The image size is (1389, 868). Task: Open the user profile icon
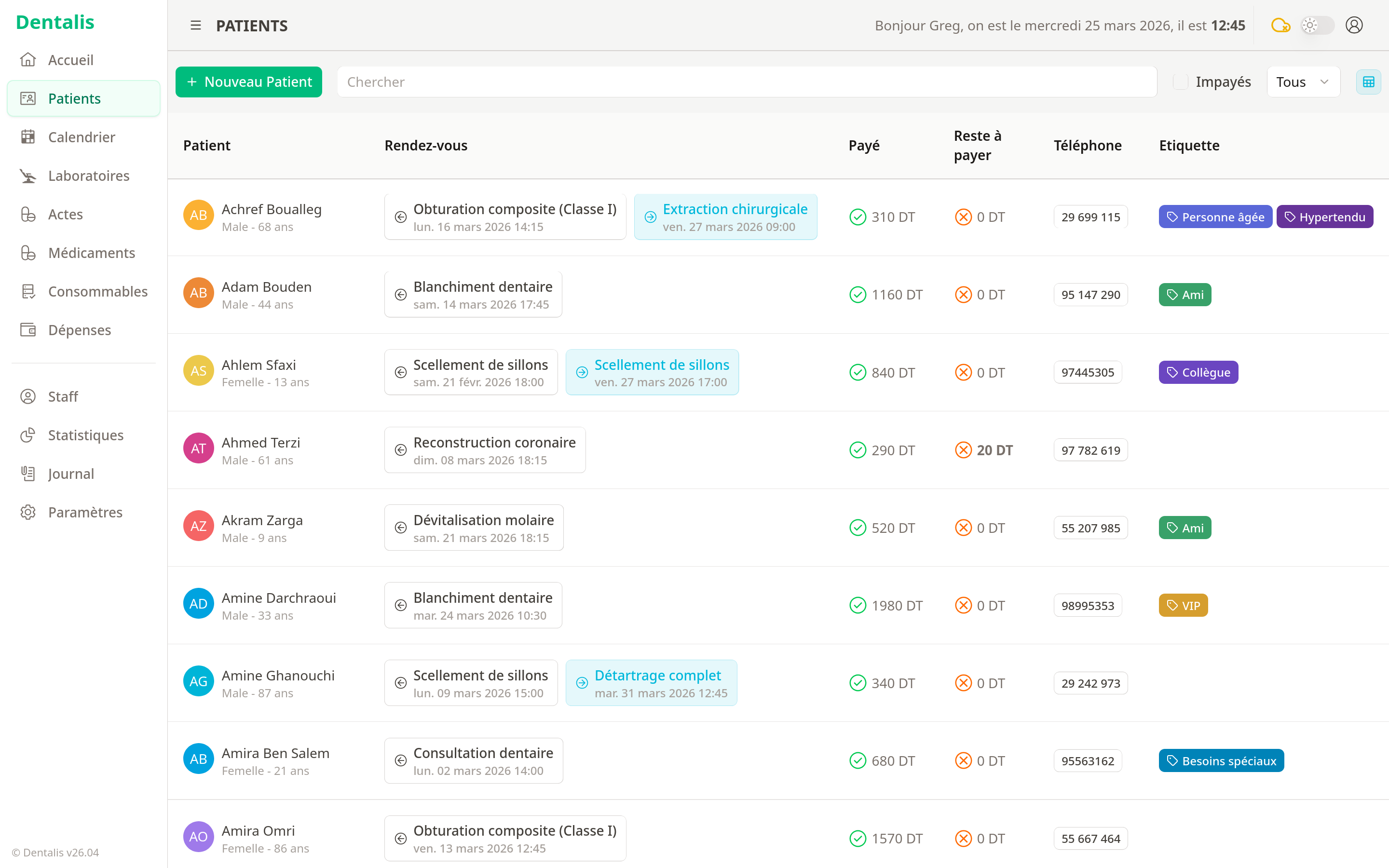pos(1353,25)
